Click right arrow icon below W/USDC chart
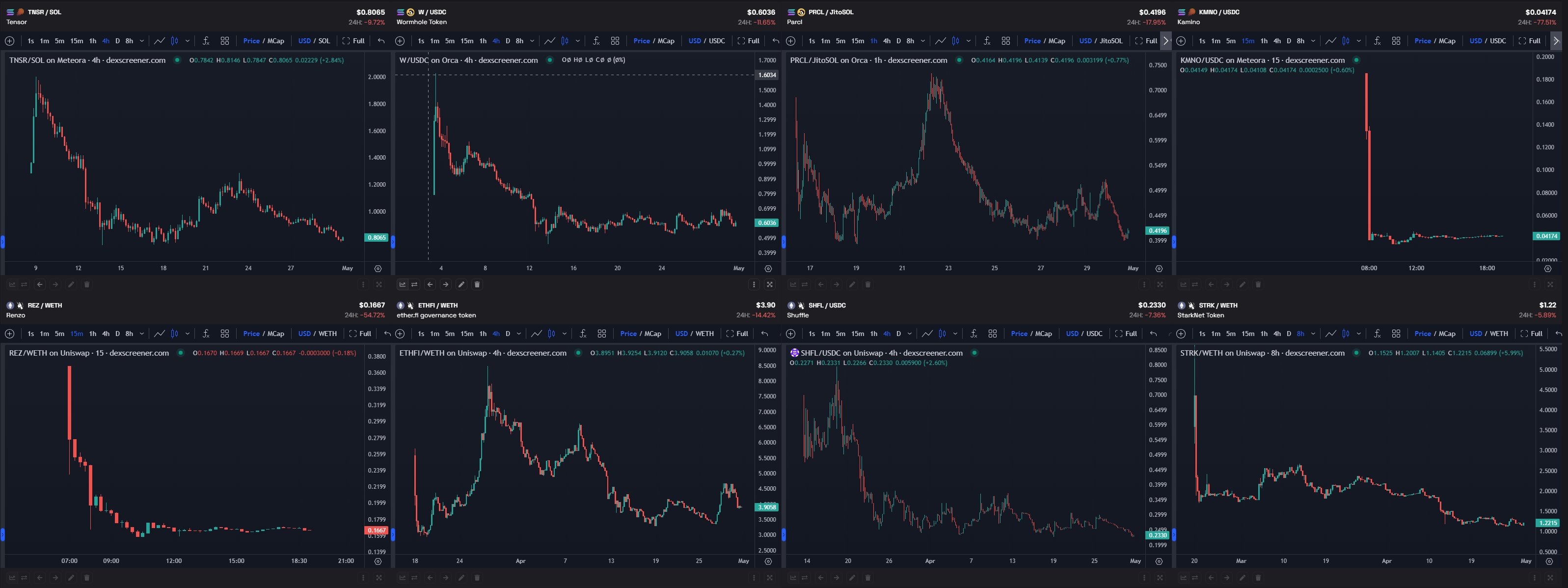 [x=446, y=284]
